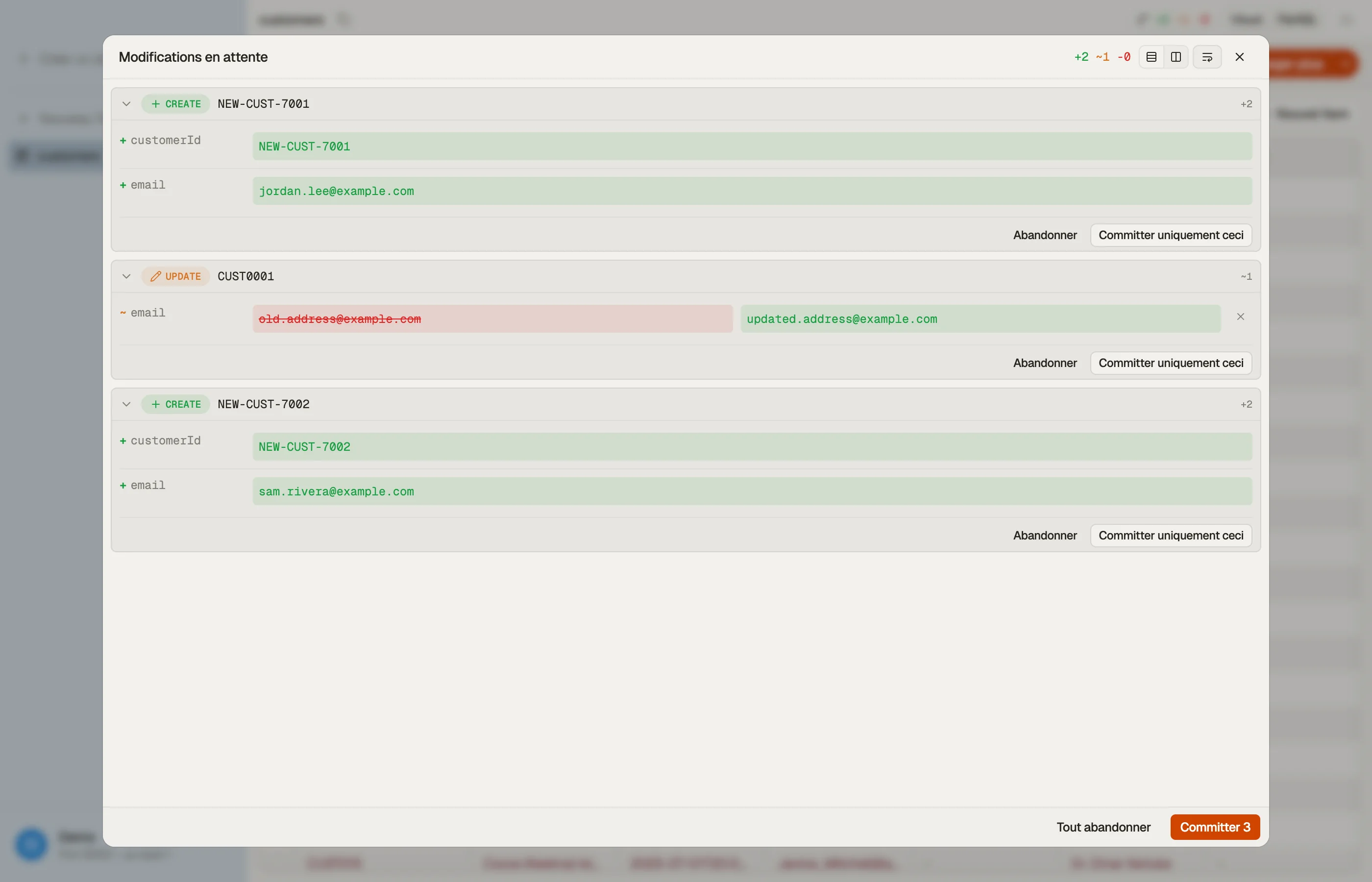
Task: Abandon the NEW-CUST-7001 change
Action: [x=1045, y=235]
